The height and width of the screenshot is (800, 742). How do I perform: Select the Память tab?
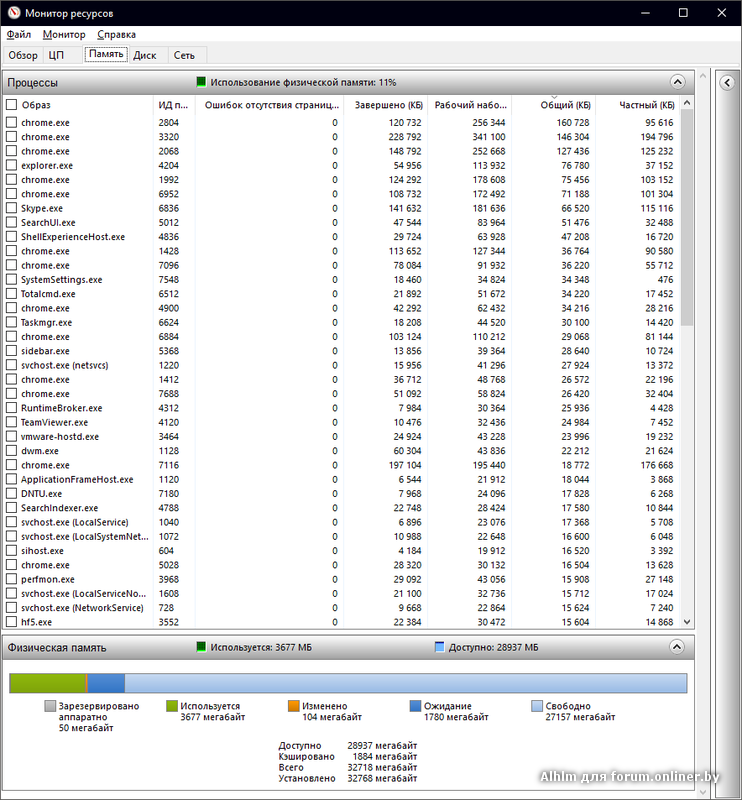(106, 54)
